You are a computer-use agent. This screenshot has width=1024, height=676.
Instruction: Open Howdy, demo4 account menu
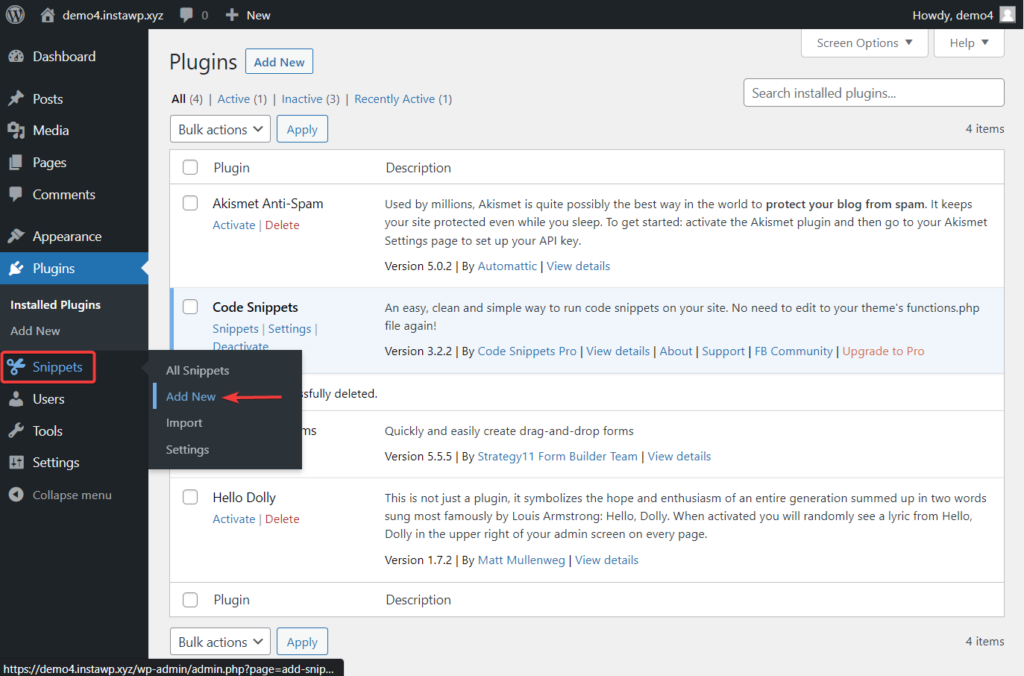click(x=964, y=15)
